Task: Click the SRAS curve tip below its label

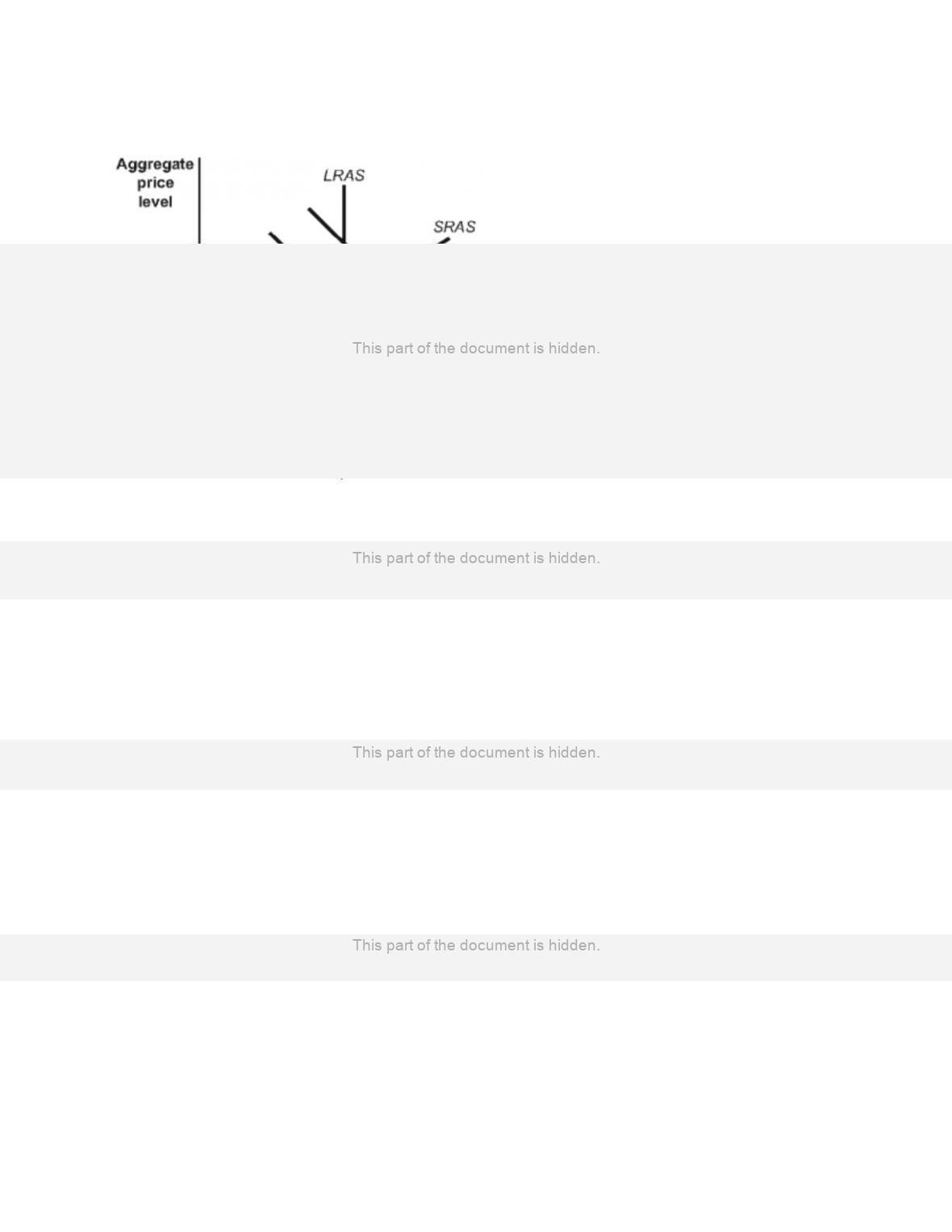Action: tap(443, 240)
